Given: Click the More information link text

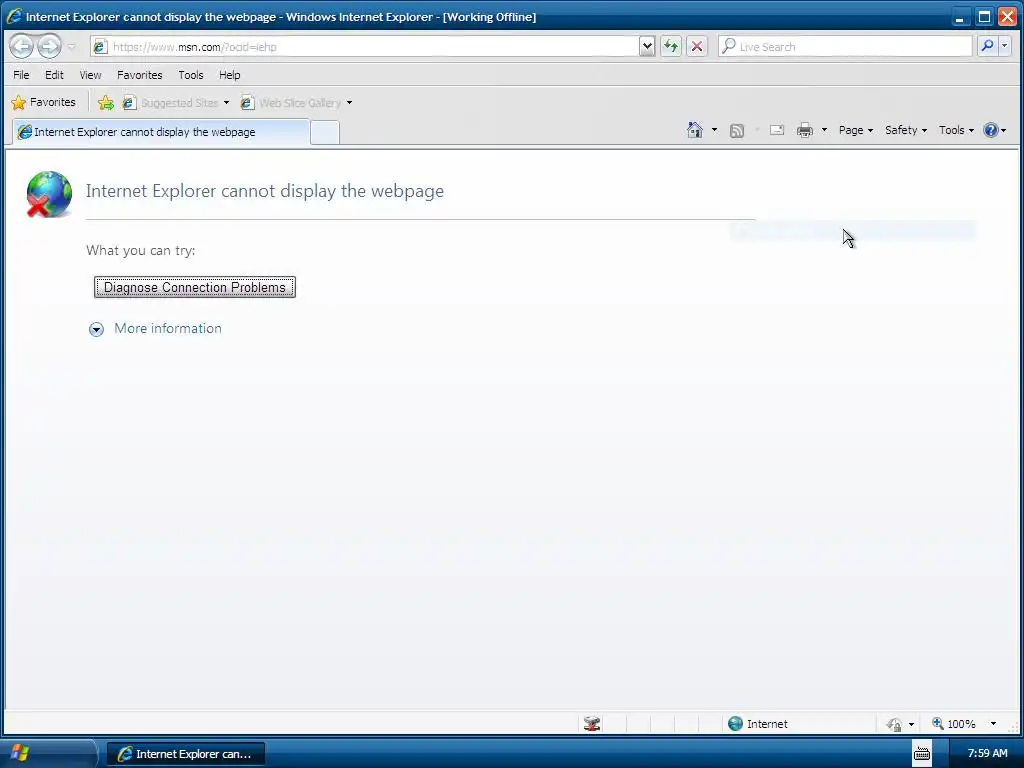Looking at the screenshot, I should 168,328.
